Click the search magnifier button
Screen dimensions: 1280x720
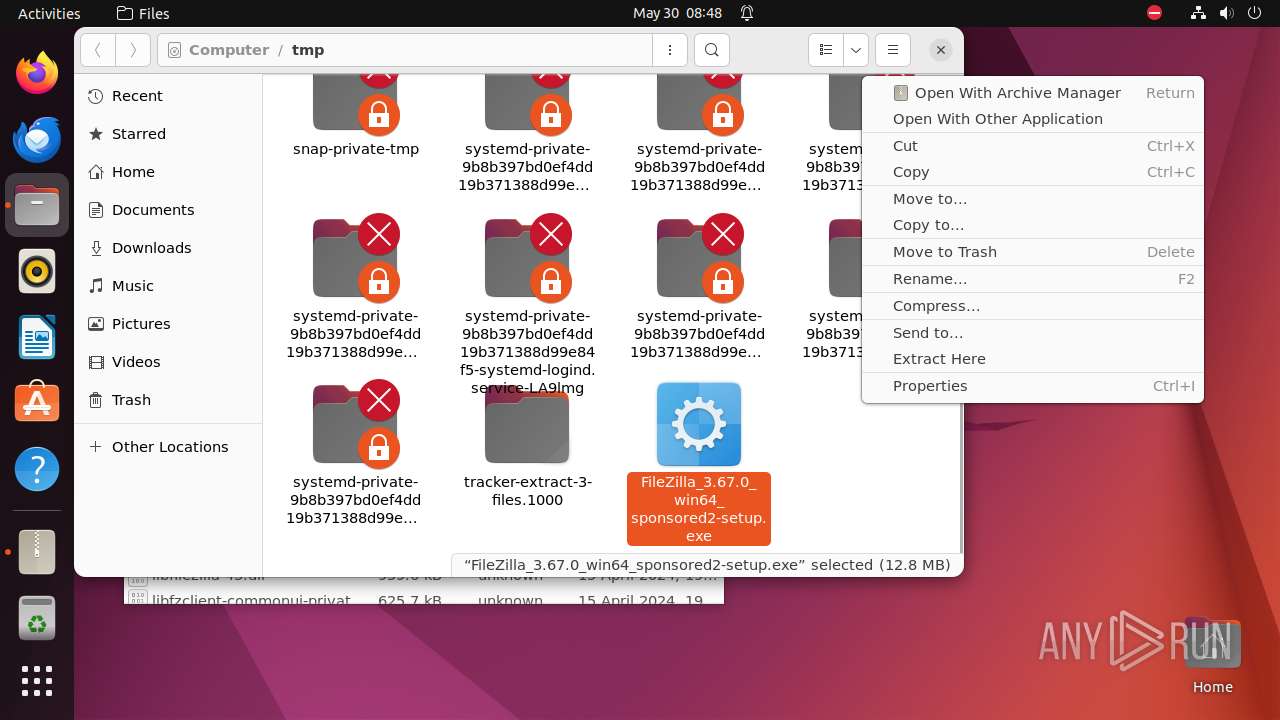[711, 50]
